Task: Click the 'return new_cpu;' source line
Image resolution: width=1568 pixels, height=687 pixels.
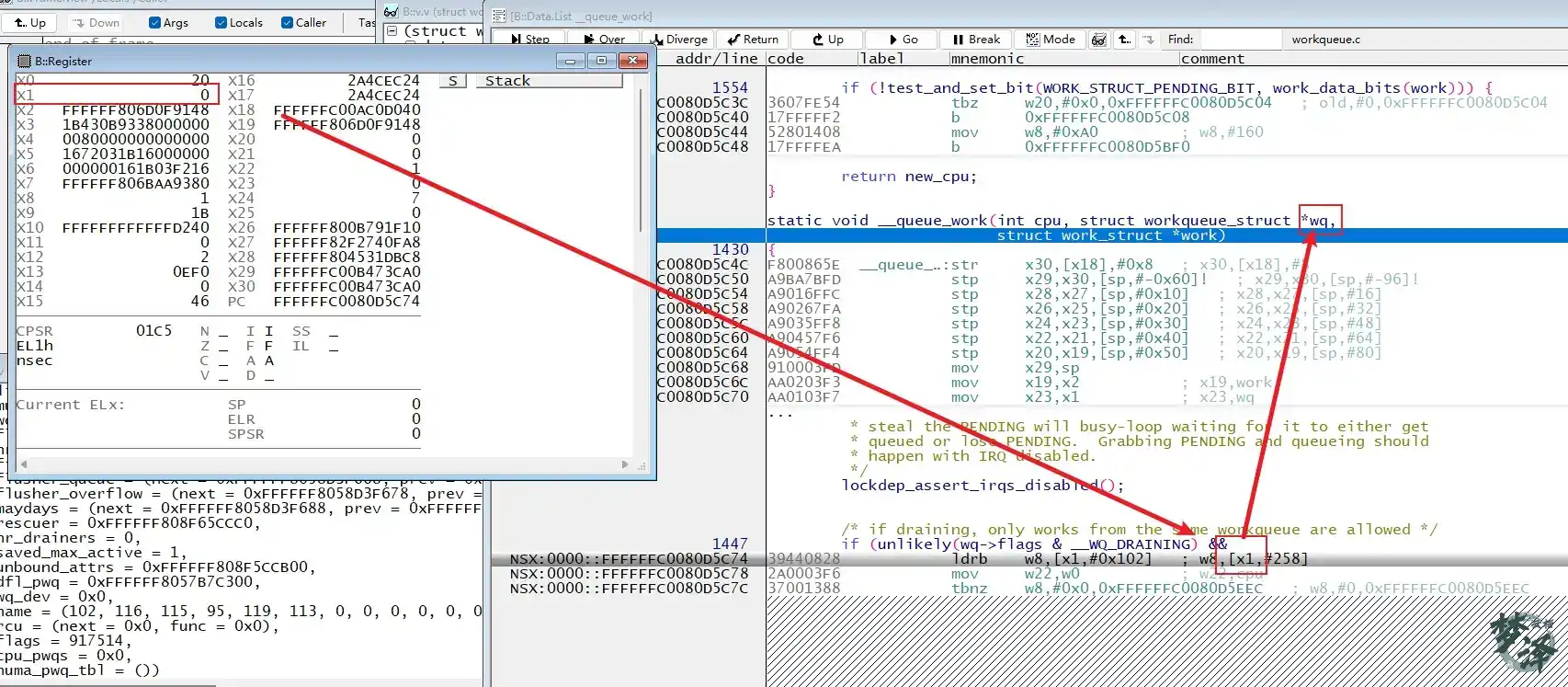Action: (909, 176)
